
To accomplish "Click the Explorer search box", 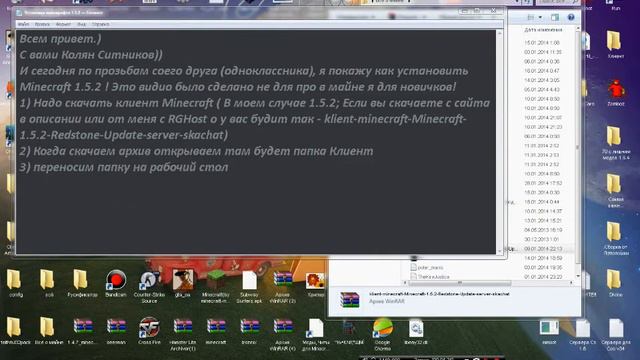I will point(558,2).
